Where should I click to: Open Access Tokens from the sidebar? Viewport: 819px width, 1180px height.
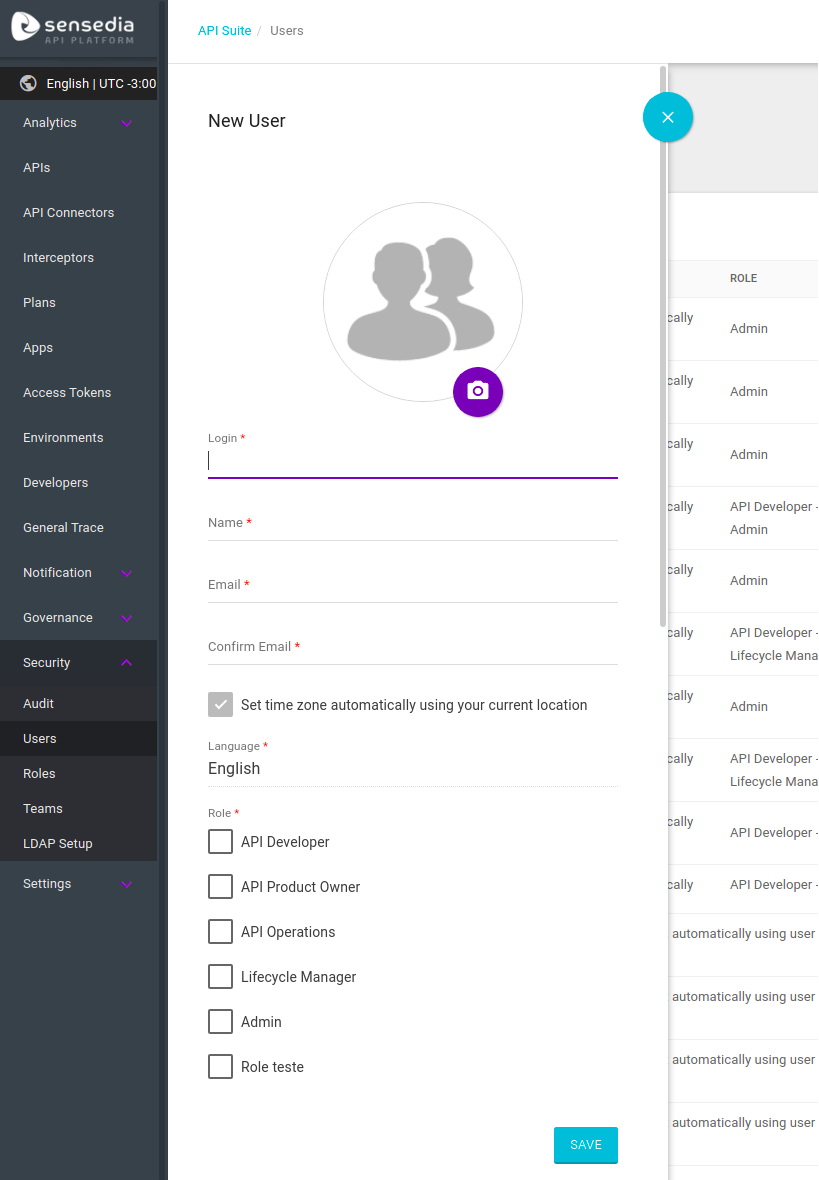point(67,392)
